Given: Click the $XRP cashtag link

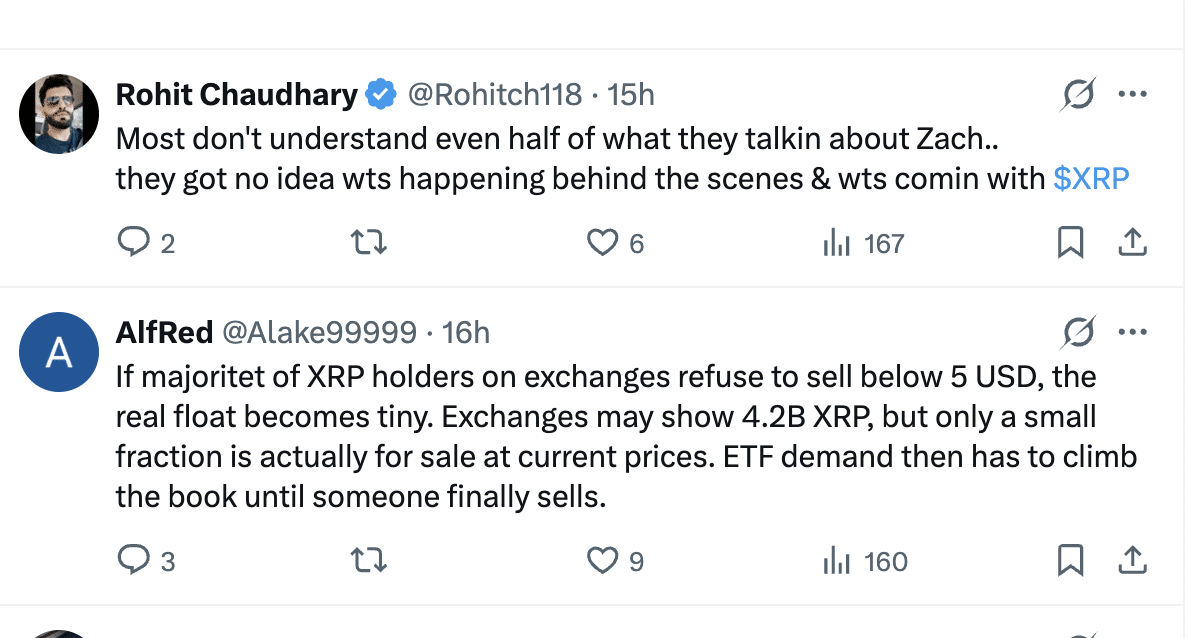Looking at the screenshot, I should coord(1091,179).
